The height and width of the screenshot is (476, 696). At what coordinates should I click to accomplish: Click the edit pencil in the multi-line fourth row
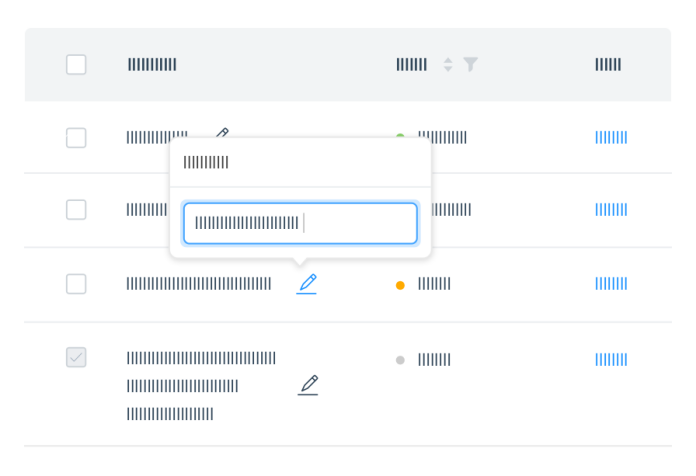(x=308, y=384)
